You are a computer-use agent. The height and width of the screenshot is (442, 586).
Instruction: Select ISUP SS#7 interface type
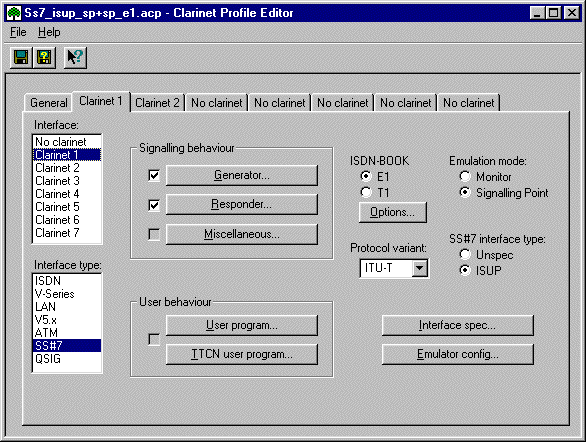(x=480, y=270)
